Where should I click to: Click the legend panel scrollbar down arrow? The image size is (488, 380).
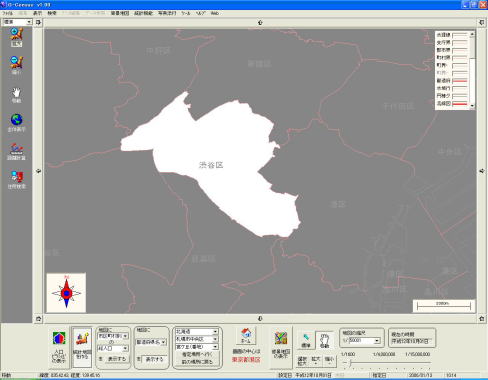[472, 106]
